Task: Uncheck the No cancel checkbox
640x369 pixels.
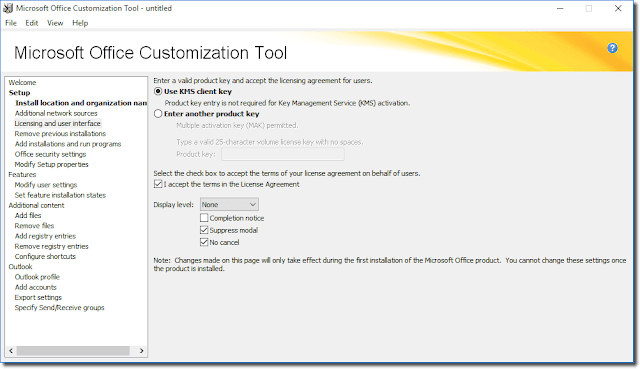Action: [x=204, y=242]
